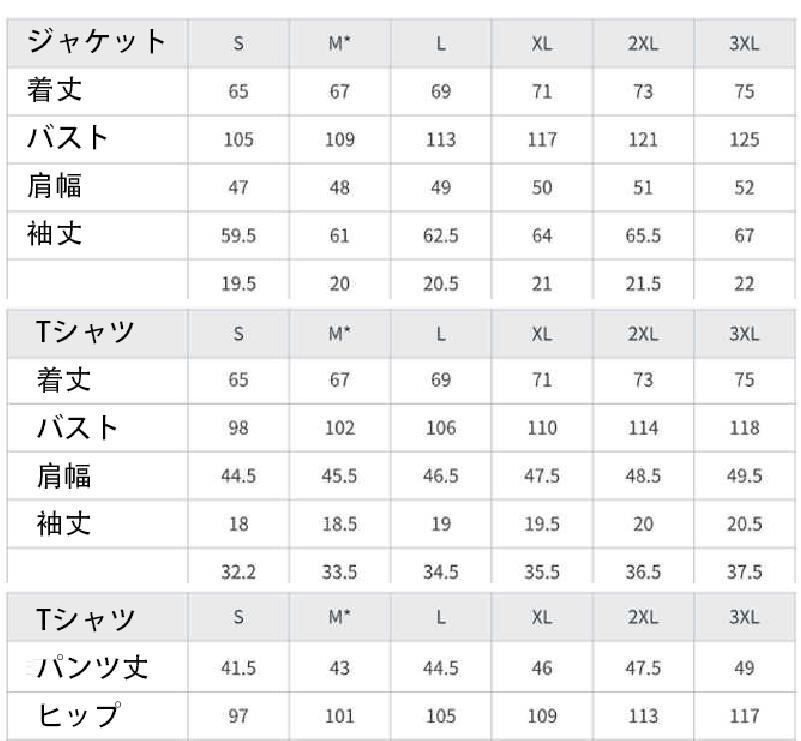Viewport: 801px width, 741px height.
Task: Select the ヒップ row label
Action: (79, 715)
